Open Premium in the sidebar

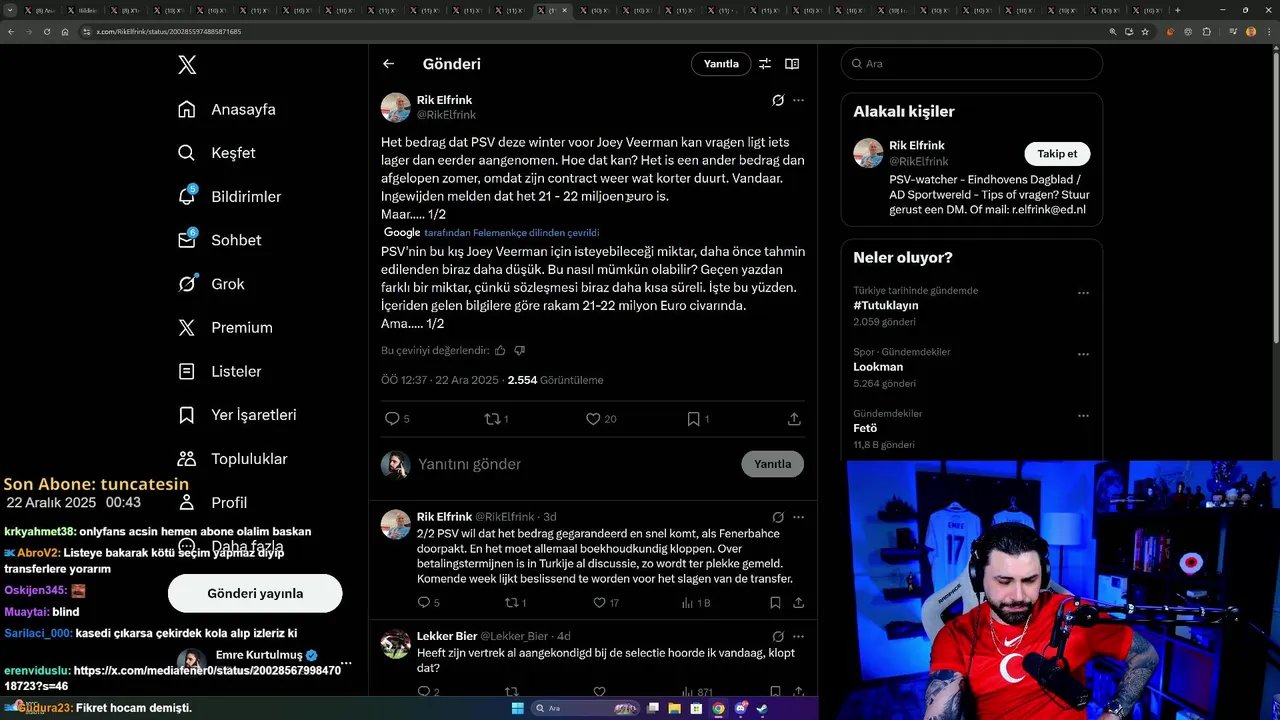click(x=225, y=327)
